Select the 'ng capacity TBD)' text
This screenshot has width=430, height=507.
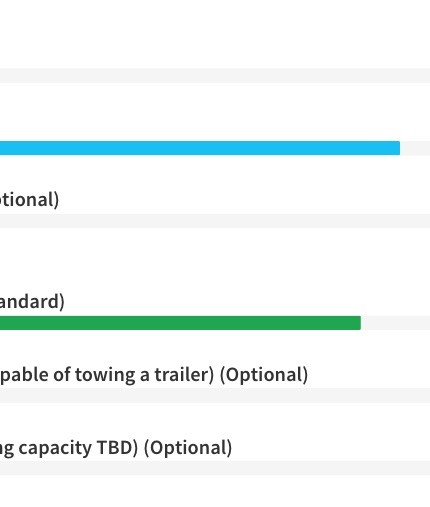click(x=69, y=448)
